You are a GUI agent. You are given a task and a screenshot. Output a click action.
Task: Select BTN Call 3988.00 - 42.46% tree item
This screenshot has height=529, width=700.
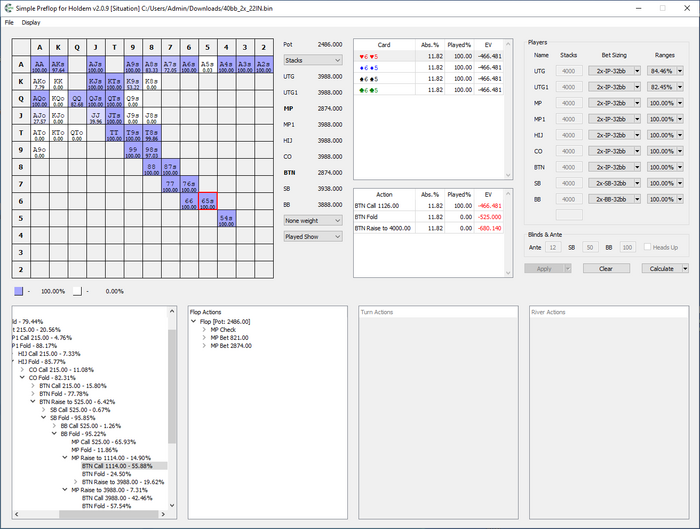click(117, 498)
